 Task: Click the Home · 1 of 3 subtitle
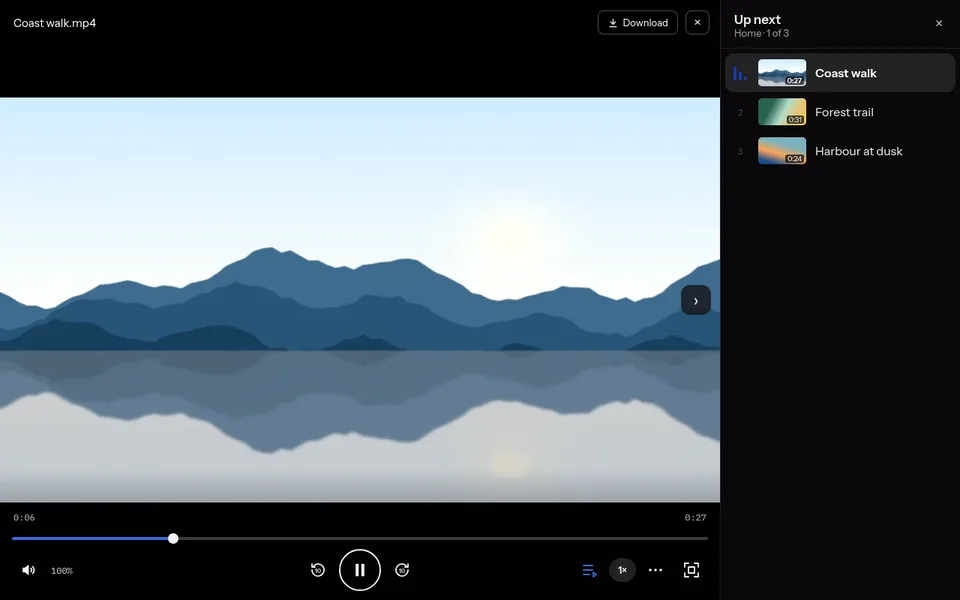coord(761,34)
